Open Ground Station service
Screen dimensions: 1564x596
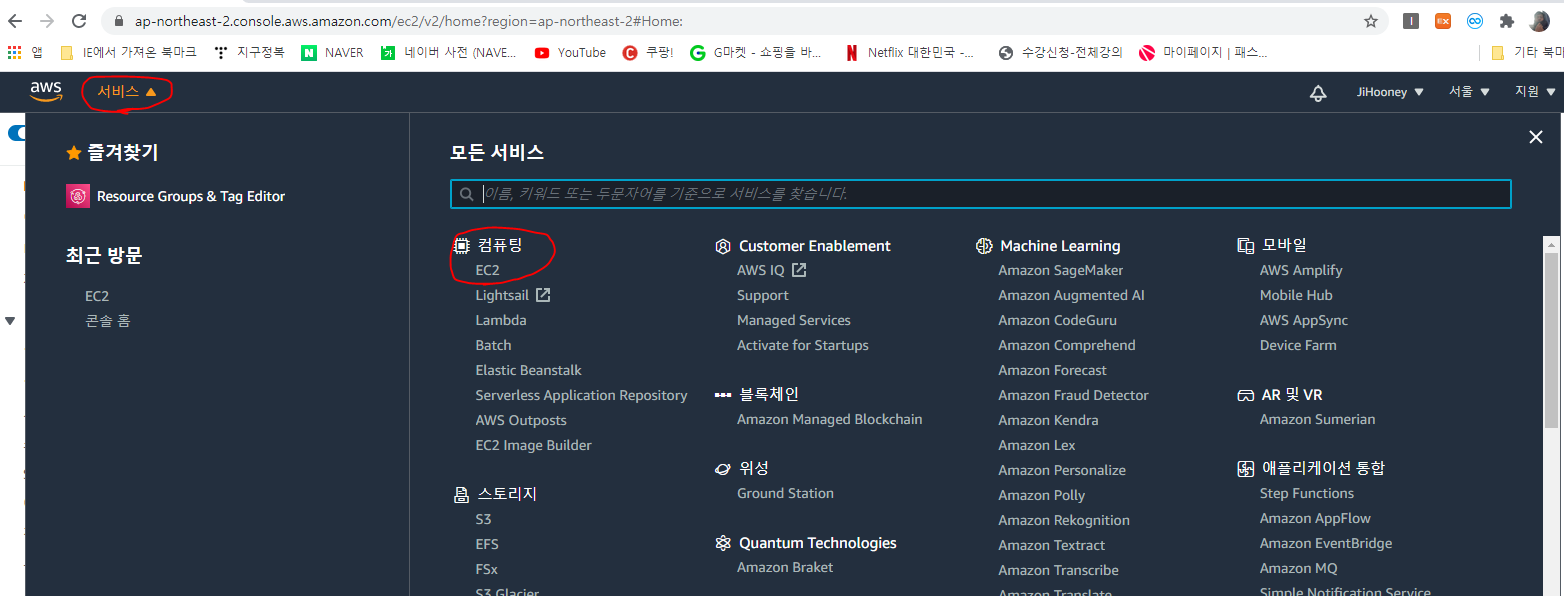785,493
